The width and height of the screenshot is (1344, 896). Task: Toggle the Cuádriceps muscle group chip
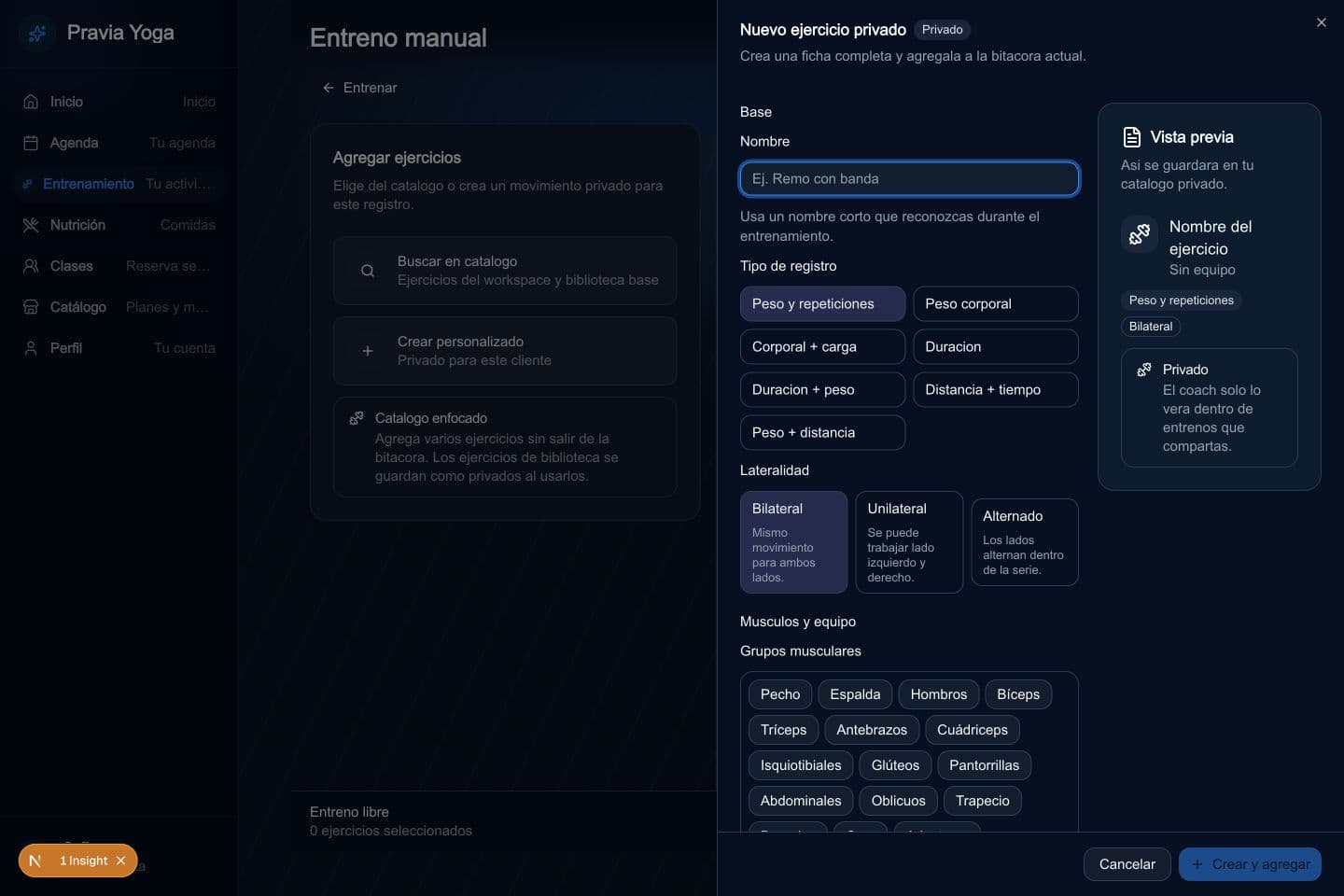[x=973, y=730]
